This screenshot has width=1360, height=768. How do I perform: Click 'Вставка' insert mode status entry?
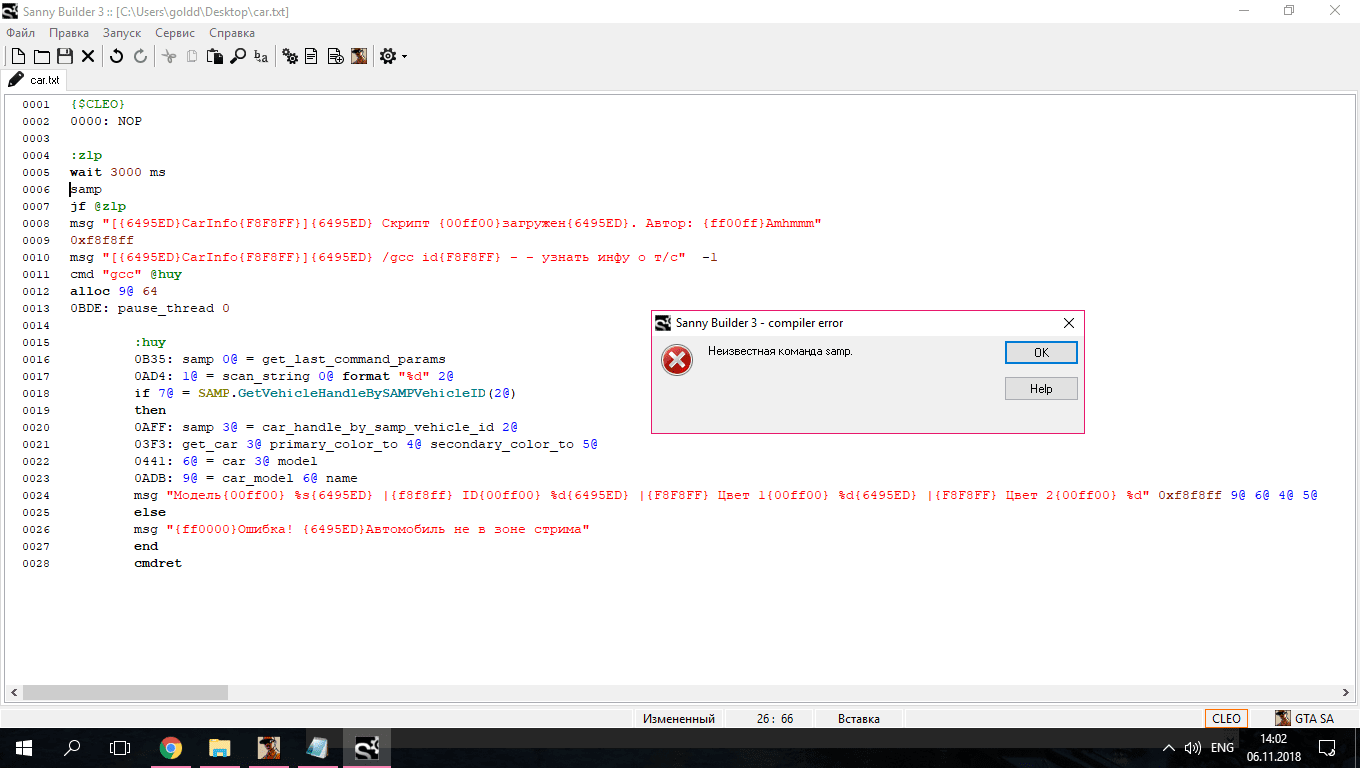point(858,718)
